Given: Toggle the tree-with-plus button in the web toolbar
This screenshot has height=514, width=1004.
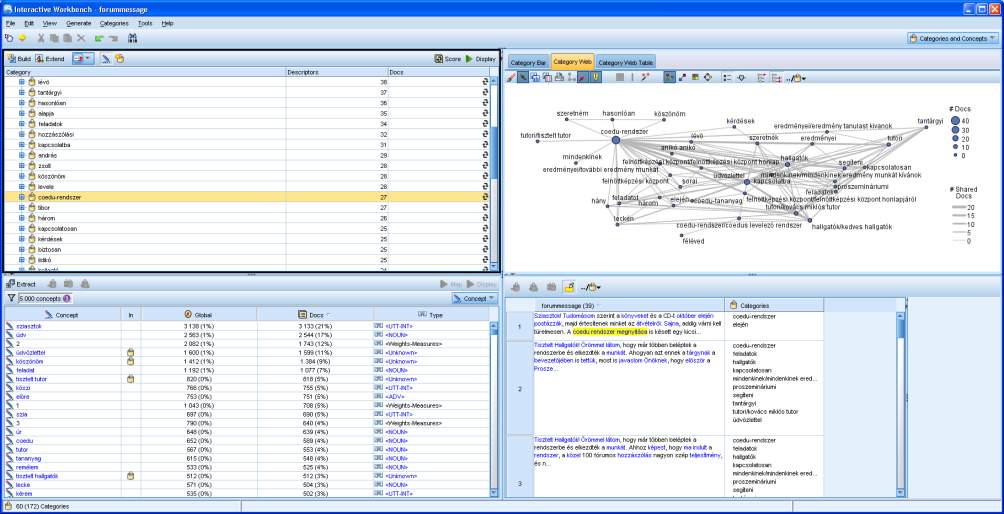Looking at the screenshot, I should pos(761,77).
